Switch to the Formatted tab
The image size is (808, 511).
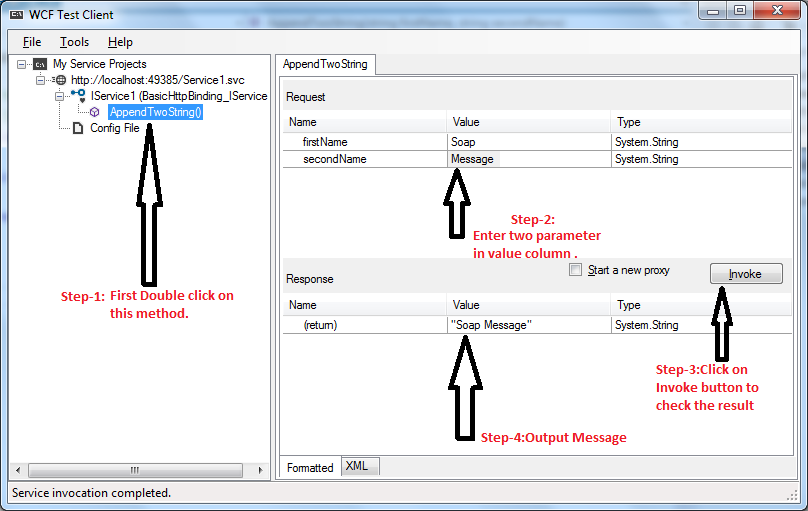[x=310, y=467]
